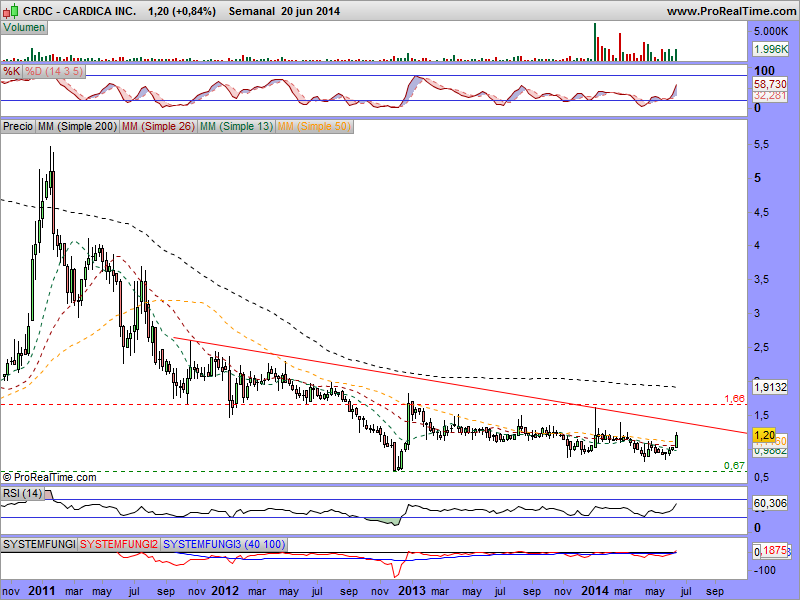Open the www.ProRealTime.com link
Screen dimensions: 800x600
coord(729,11)
